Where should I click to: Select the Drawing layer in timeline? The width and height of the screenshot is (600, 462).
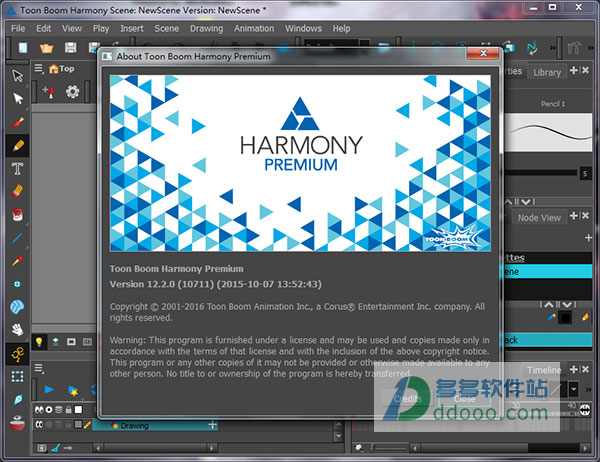click(153, 425)
